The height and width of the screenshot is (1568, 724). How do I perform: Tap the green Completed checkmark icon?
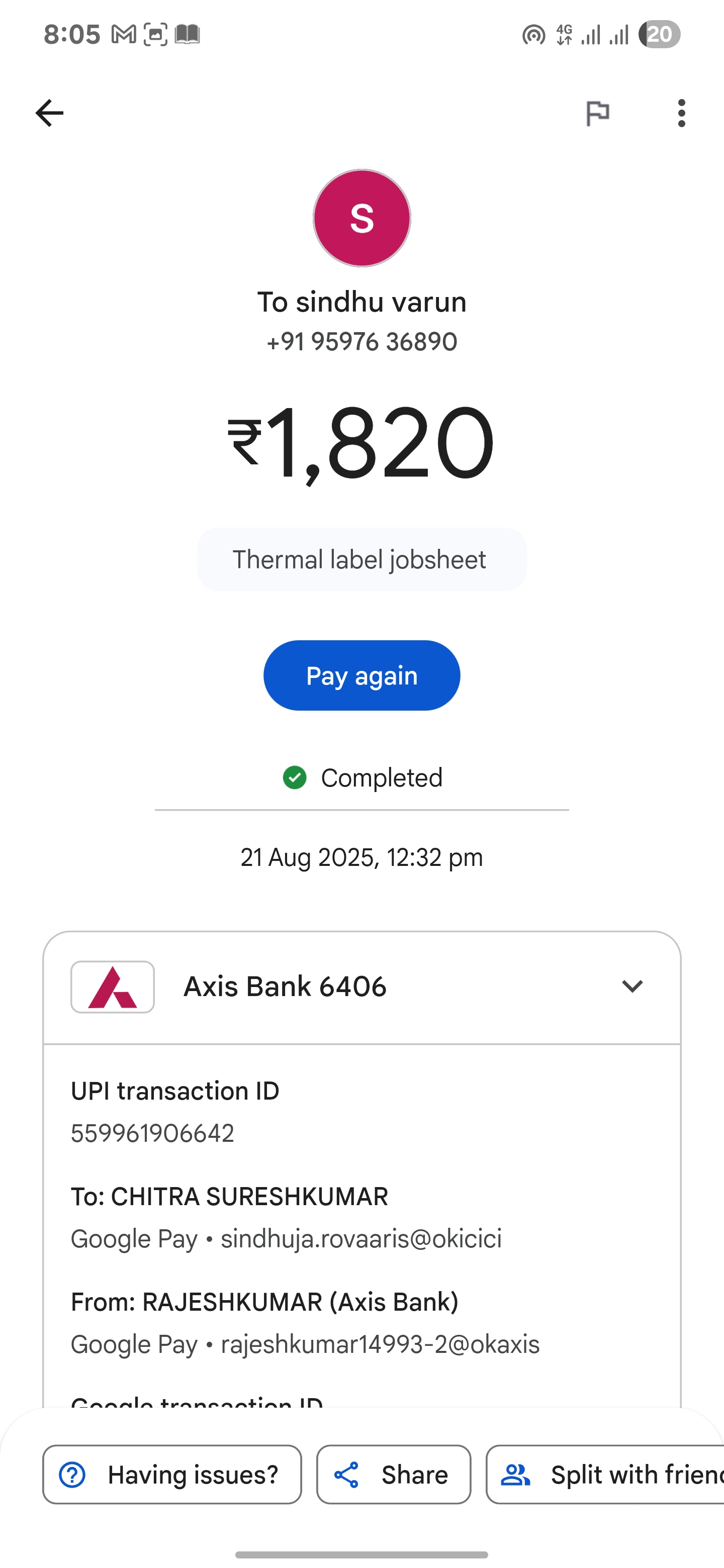[295, 777]
